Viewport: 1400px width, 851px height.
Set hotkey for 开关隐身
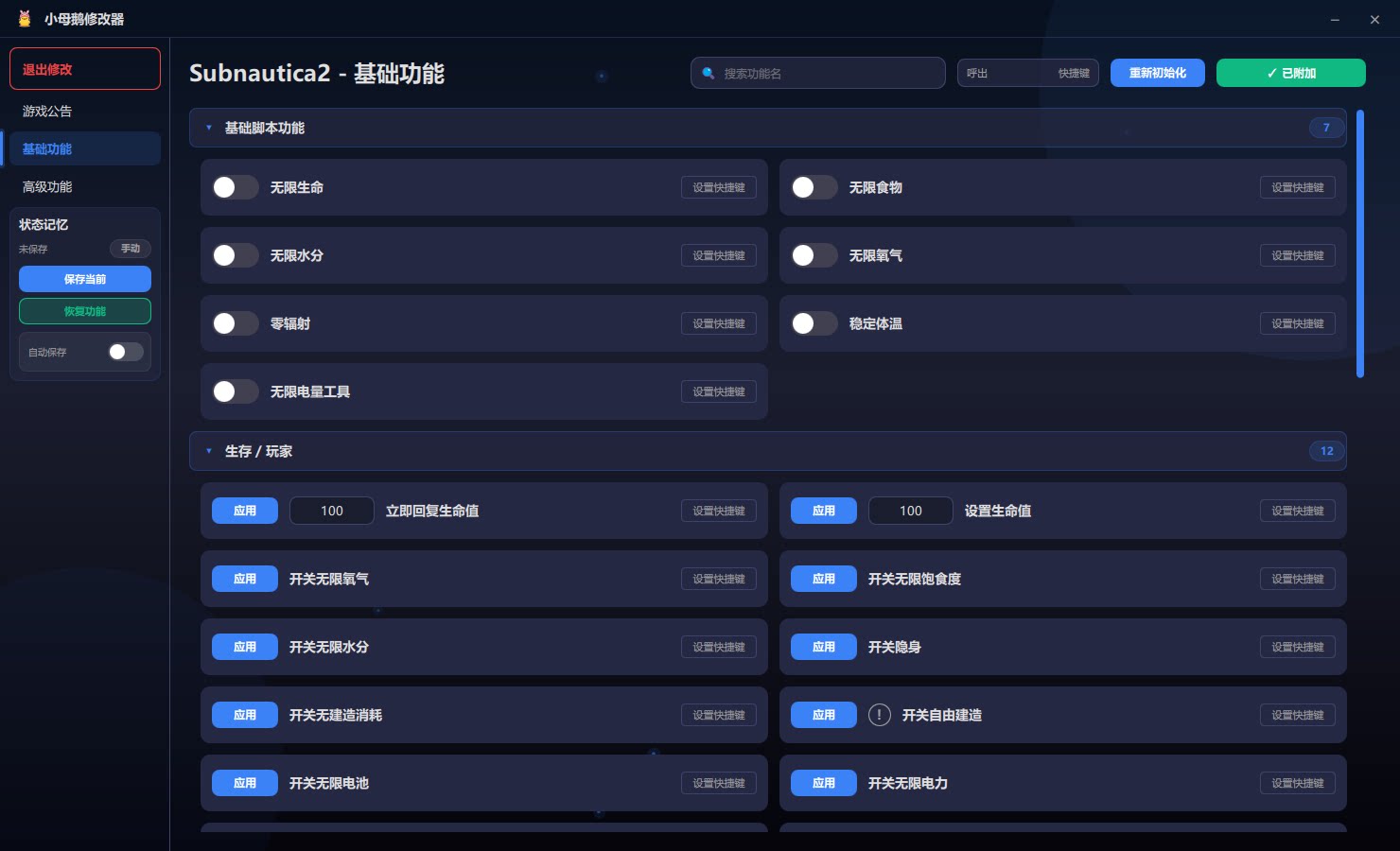tap(1298, 647)
